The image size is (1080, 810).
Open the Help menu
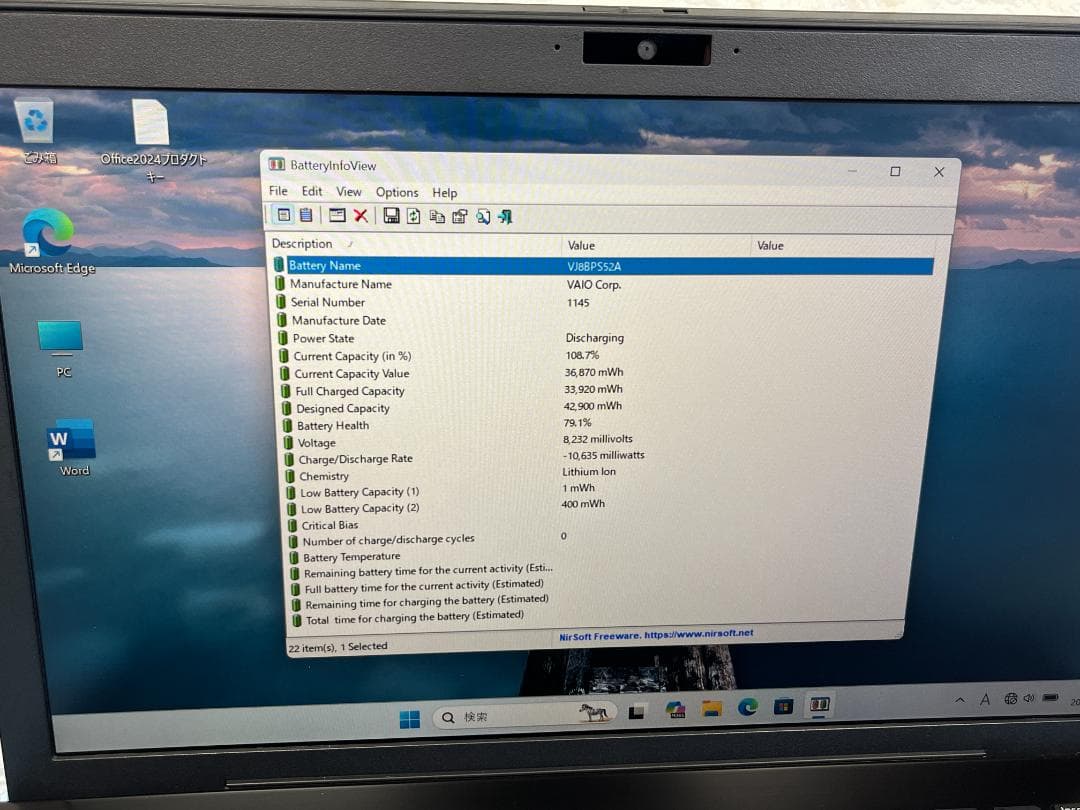tap(445, 192)
